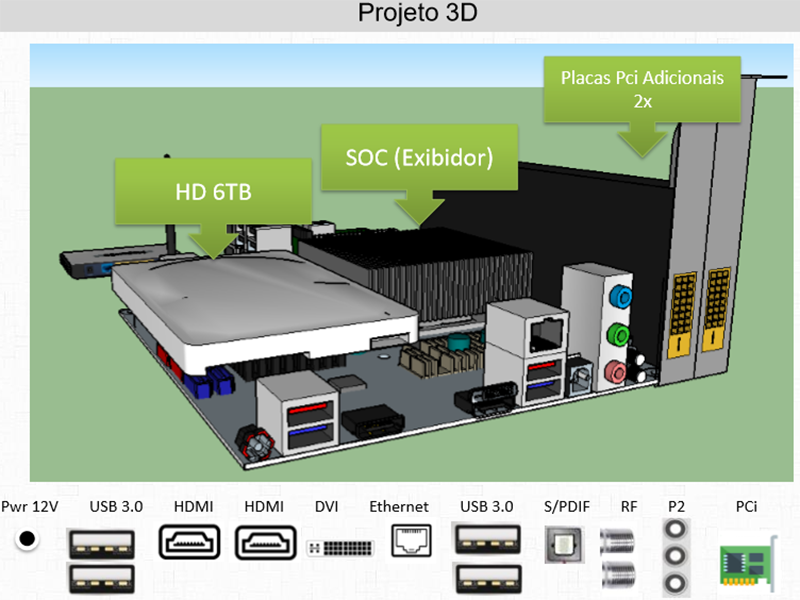Select the DVI connector icon

(339, 549)
